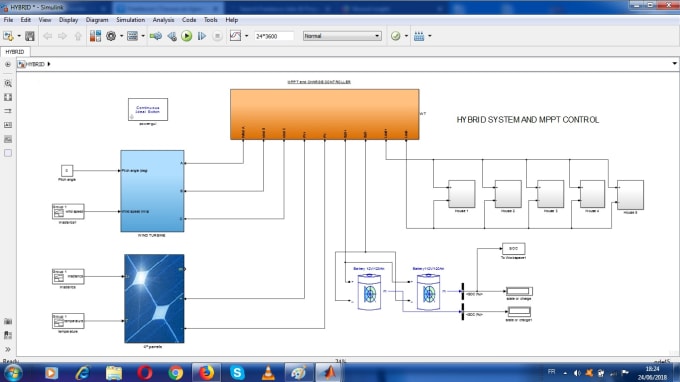
Task: Open the Simulation menu
Action: [131, 20]
